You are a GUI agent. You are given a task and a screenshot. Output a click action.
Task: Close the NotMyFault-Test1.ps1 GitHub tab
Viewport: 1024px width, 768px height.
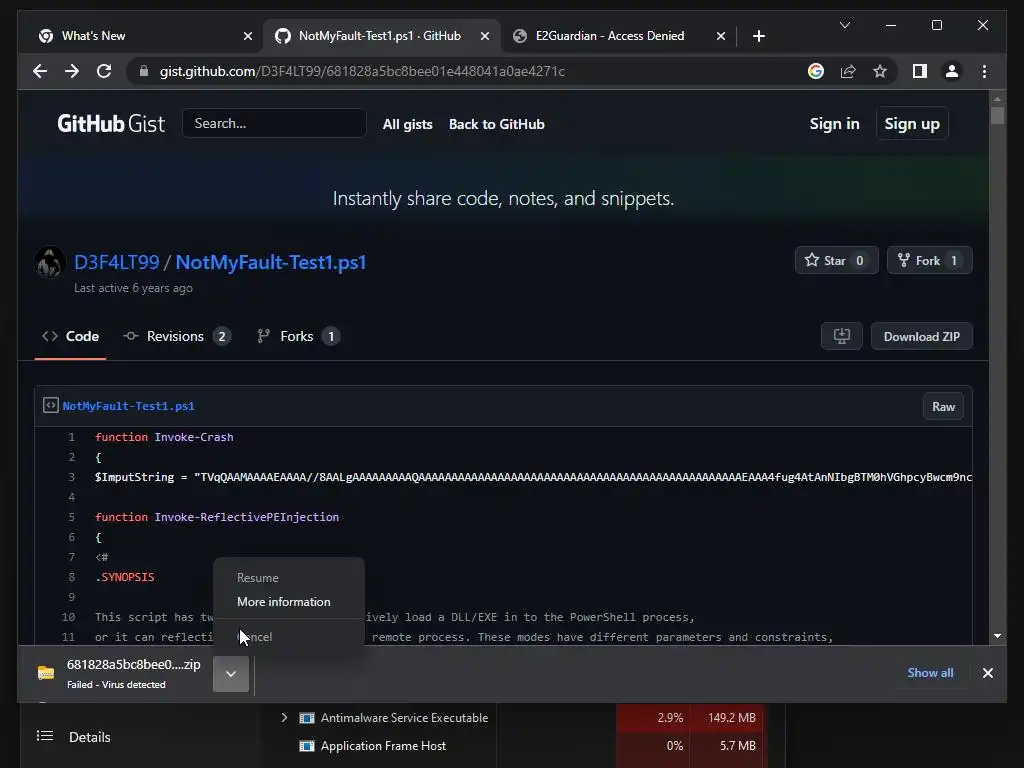[485, 36]
